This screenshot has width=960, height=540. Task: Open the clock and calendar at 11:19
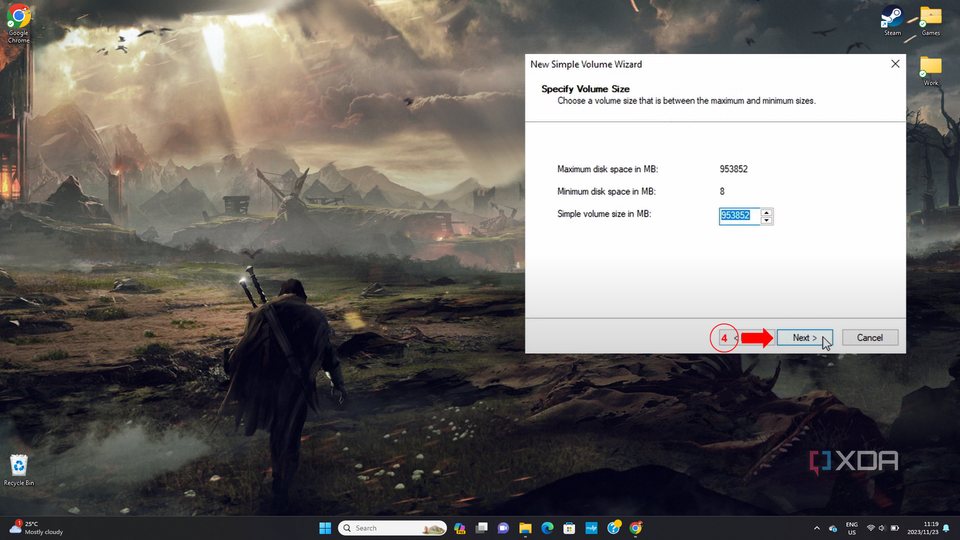click(923, 528)
